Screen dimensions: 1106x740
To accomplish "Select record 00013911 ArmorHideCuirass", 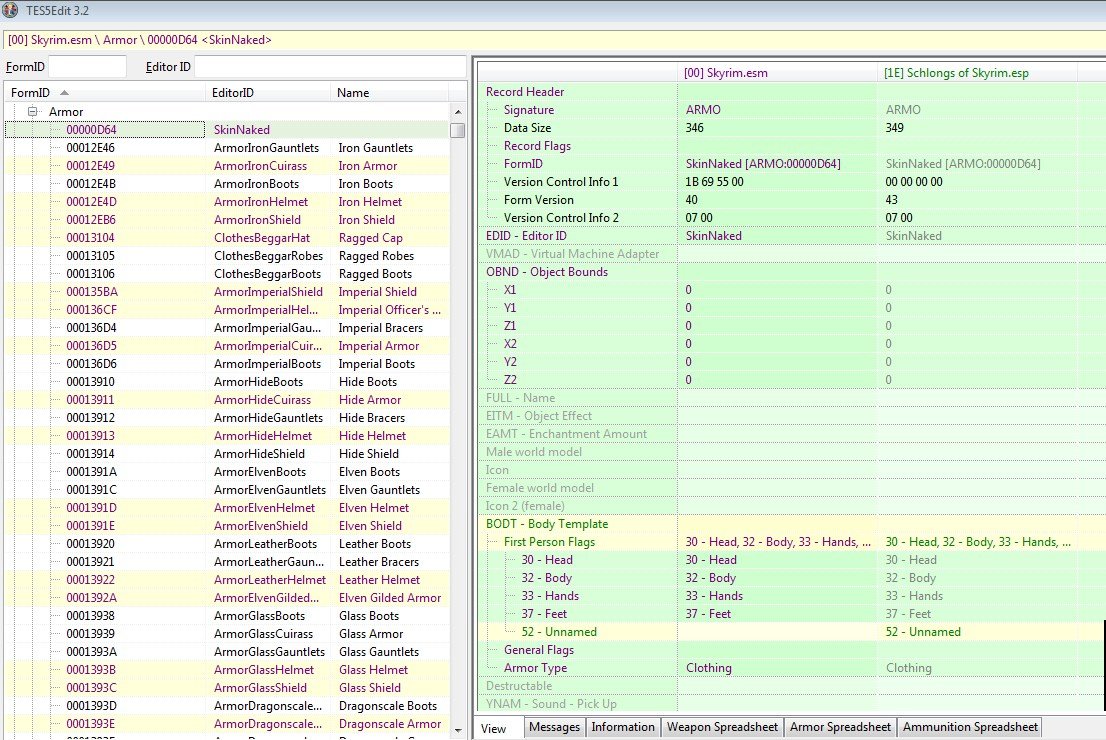I will (x=227, y=400).
